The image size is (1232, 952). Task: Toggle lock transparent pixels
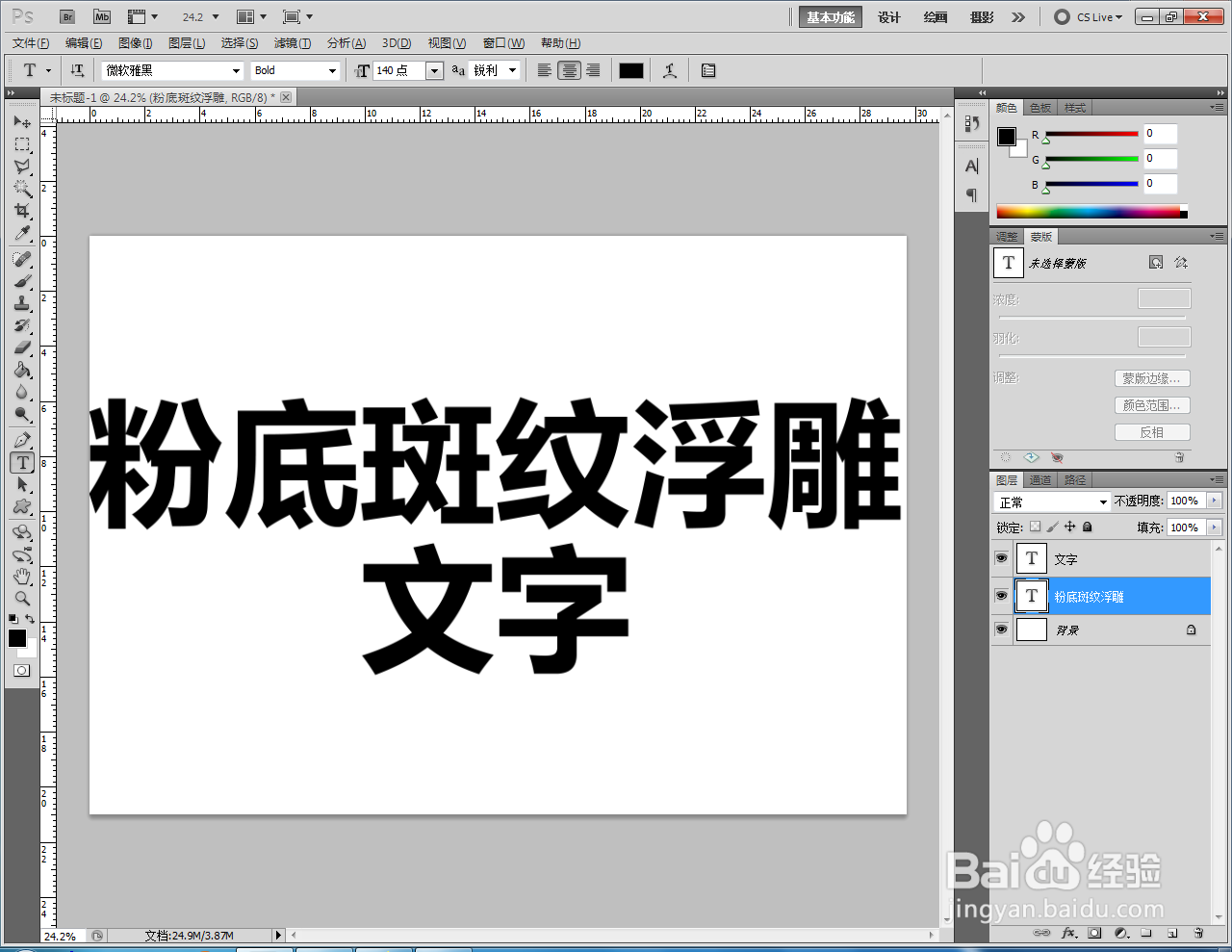point(1035,527)
